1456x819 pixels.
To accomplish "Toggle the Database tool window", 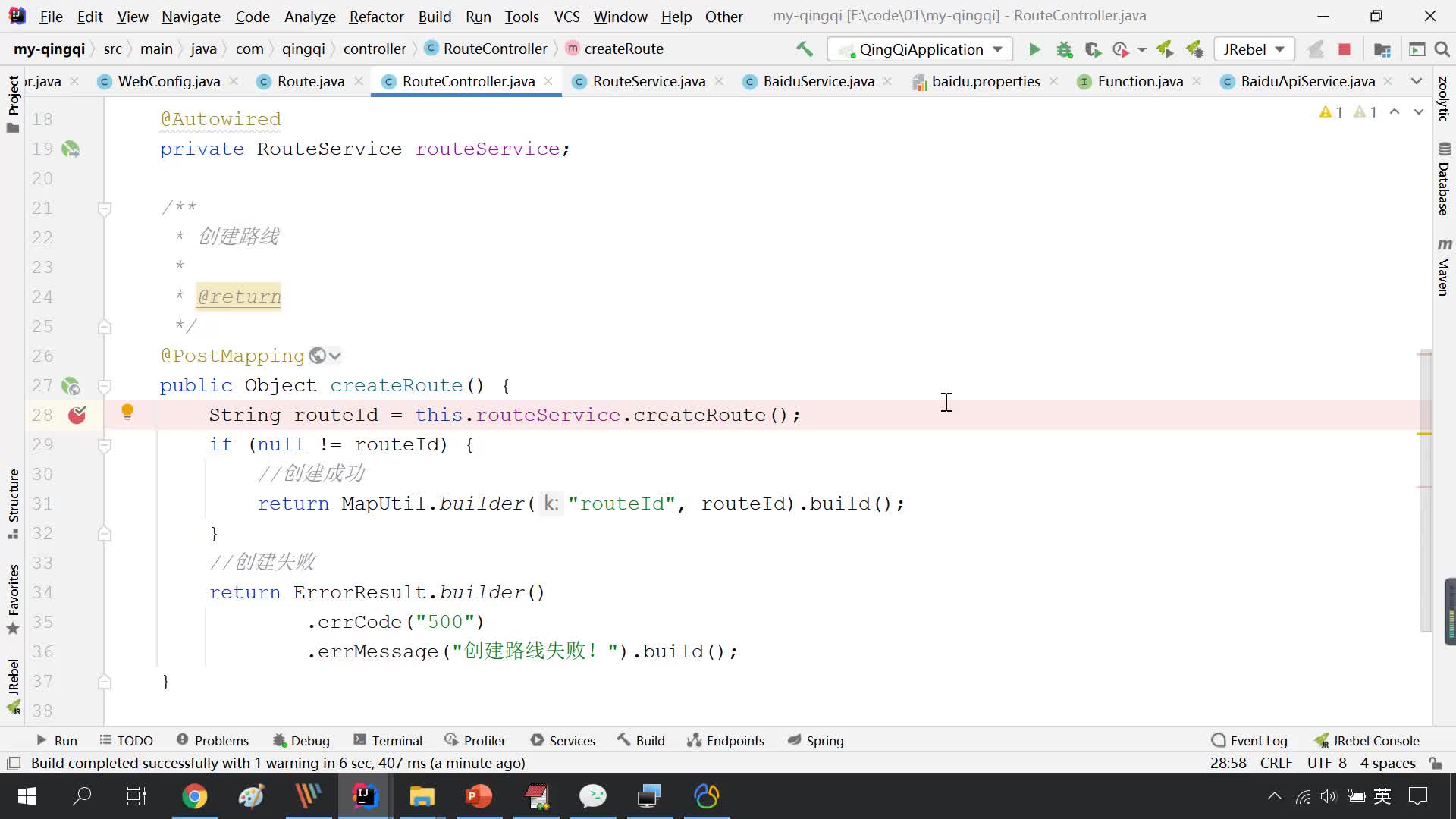I will click(x=1444, y=179).
